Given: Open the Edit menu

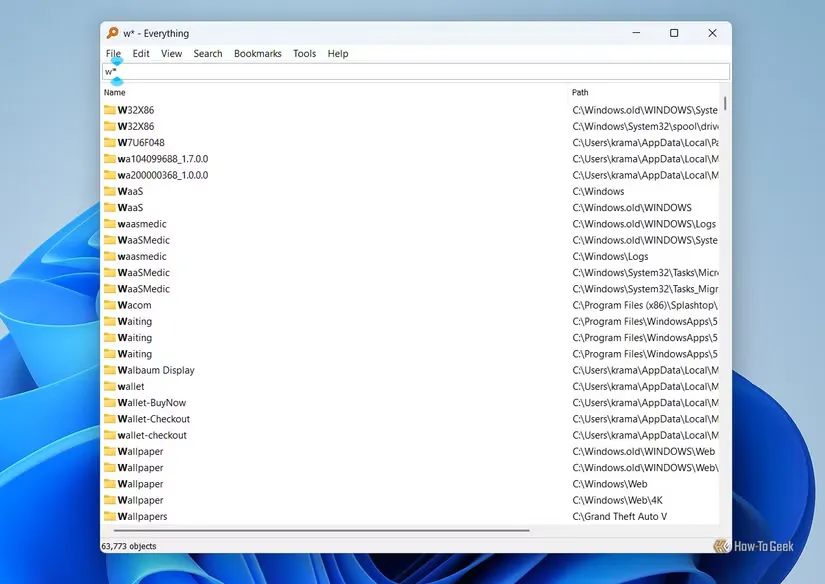Looking at the screenshot, I should tap(140, 53).
